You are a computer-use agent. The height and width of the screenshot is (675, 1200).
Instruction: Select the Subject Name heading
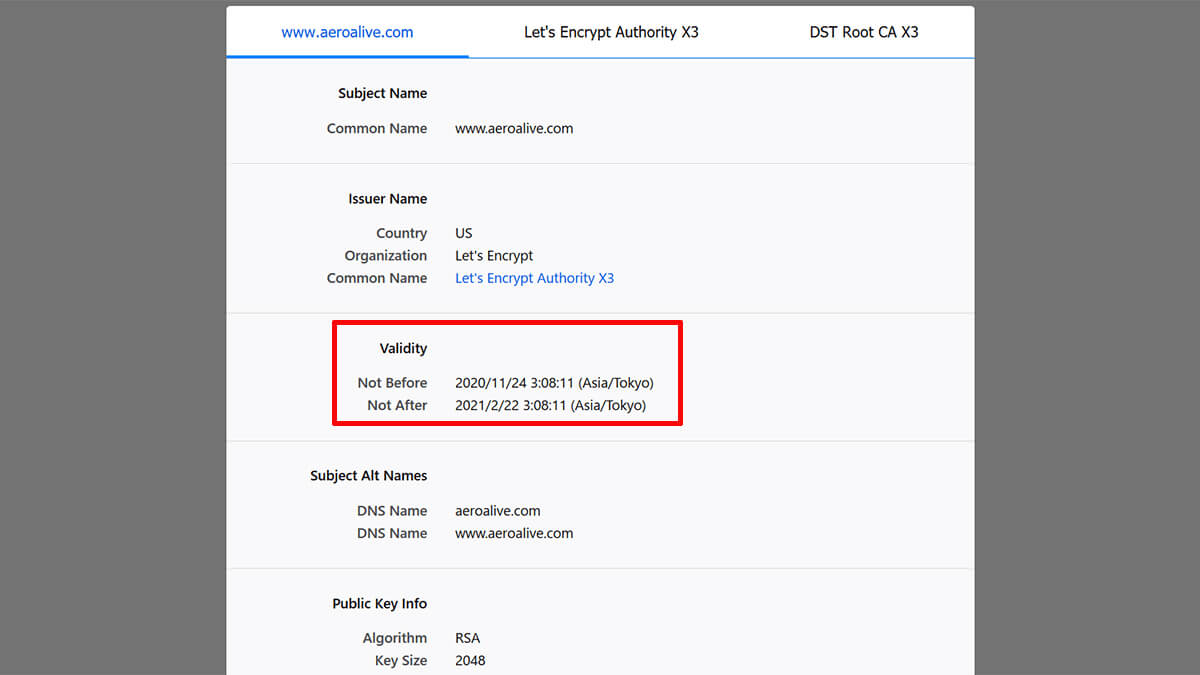pos(382,93)
